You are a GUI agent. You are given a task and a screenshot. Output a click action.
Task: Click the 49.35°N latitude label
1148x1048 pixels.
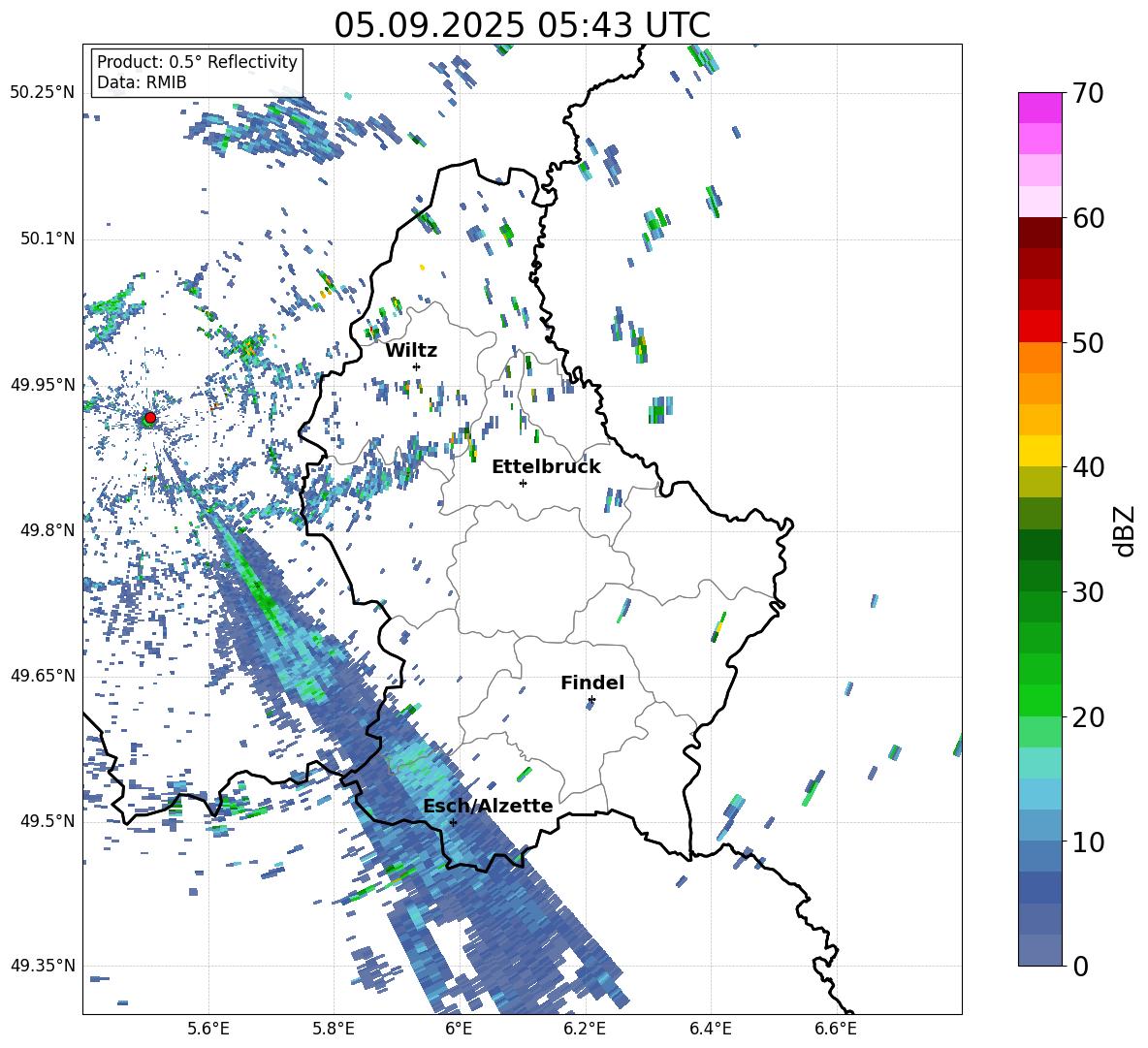click(x=43, y=966)
